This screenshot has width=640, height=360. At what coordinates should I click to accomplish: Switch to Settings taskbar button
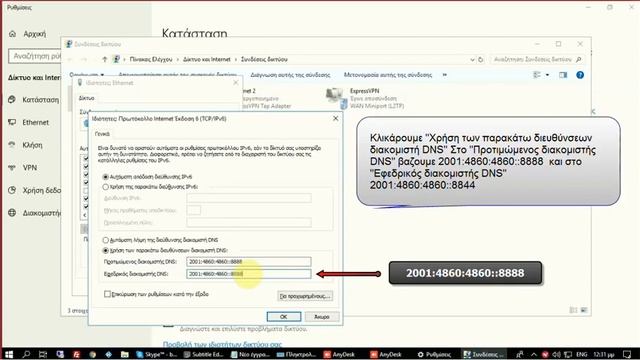[435, 354]
